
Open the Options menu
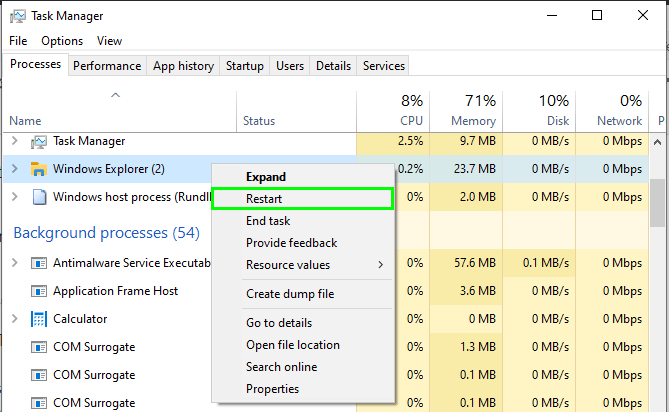coord(62,41)
